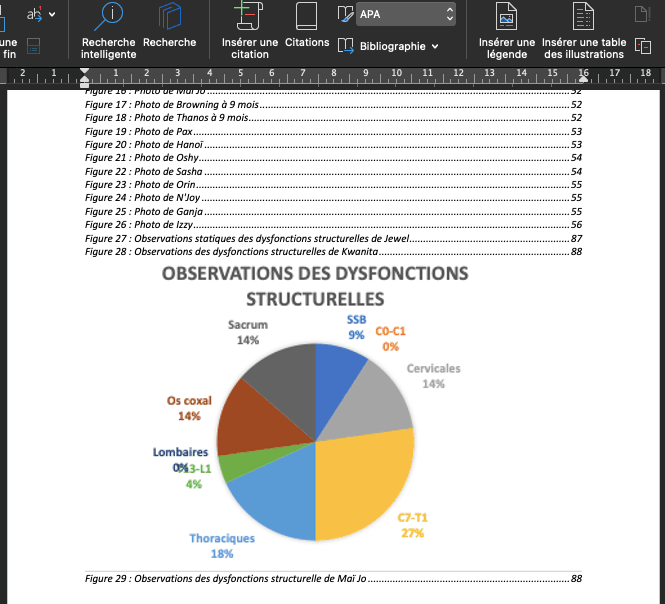Click the Recherche pages icon
This screenshot has height=604, width=665.
coord(170,17)
